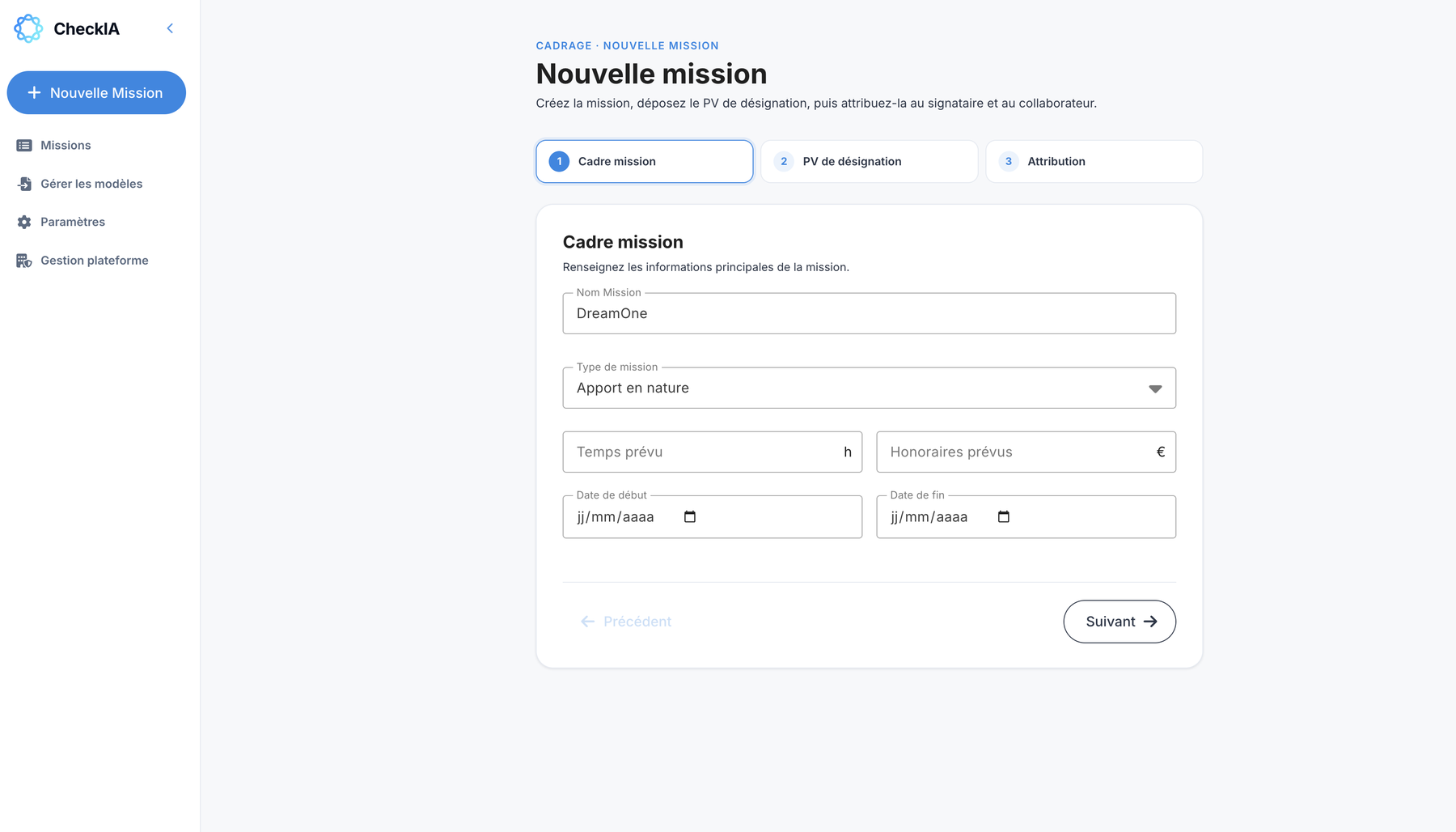This screenshot has height=832, width=1456.
Task: Click the Suivant button
Action: pyautogui.click(x=1120, y=622)
